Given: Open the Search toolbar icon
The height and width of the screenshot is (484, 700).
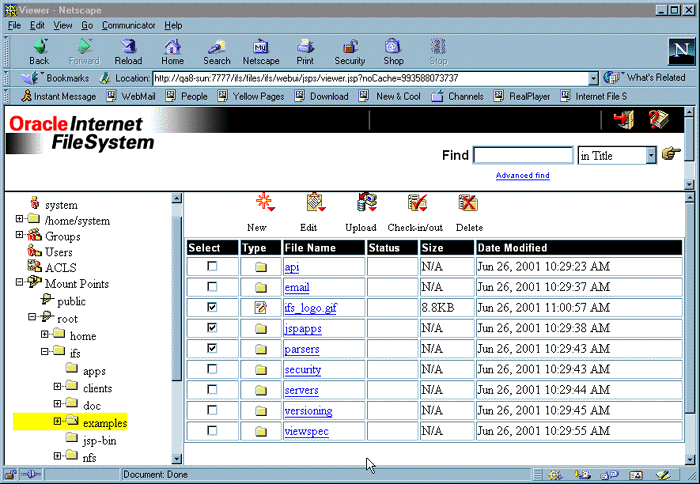Looking at the screenshot, I should pyautogui.click(x=217, y=46).
